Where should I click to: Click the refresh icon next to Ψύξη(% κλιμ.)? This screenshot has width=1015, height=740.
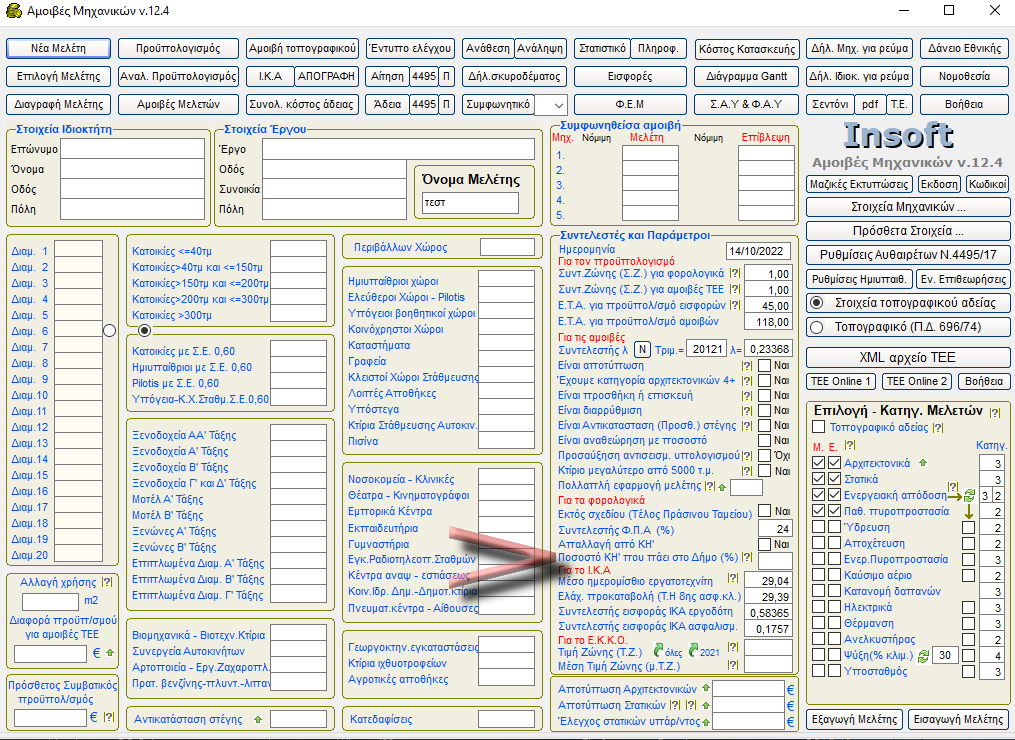[923, 655]
